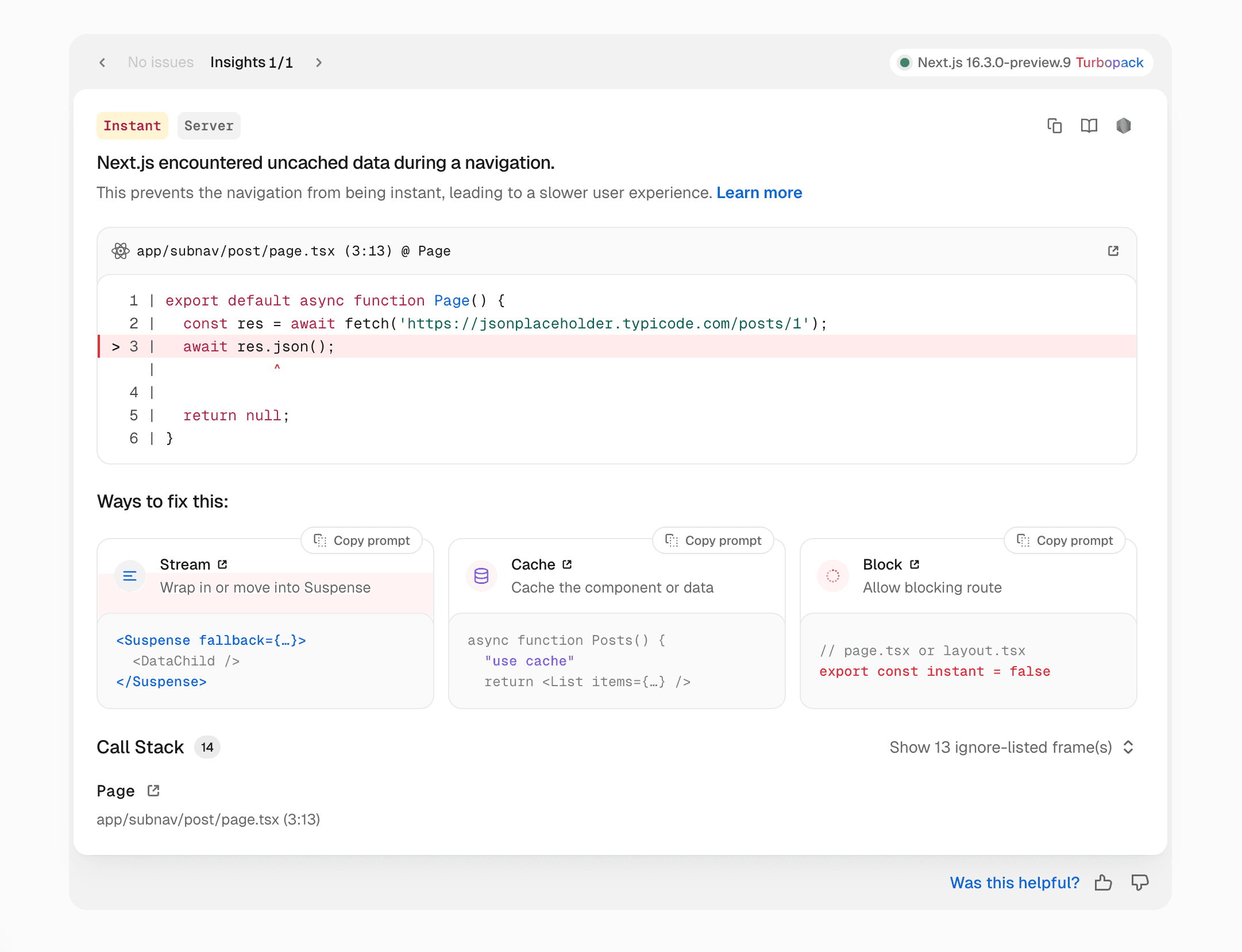The image size is (1242, 952).
Task: Click the copy icon inside Stream Copy prompt
Action: tap(320, 540)
